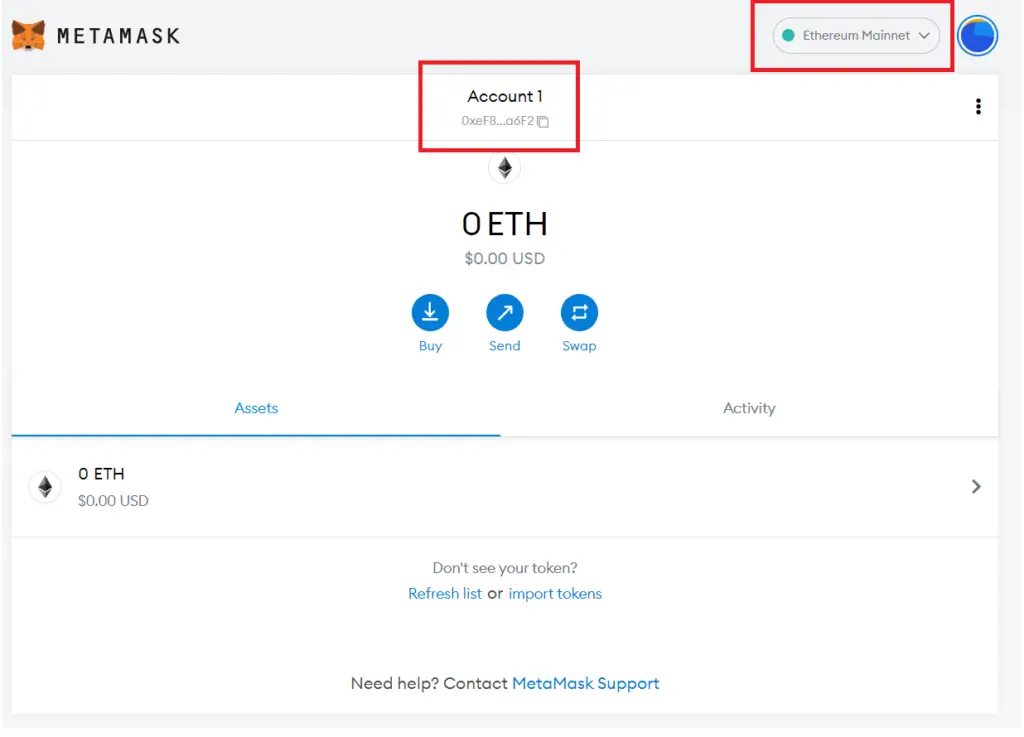The height and width of the screenshot is (737, 1024).
Task: Click the Ethereum logo above the balance
Action: [x=504, y=168]
